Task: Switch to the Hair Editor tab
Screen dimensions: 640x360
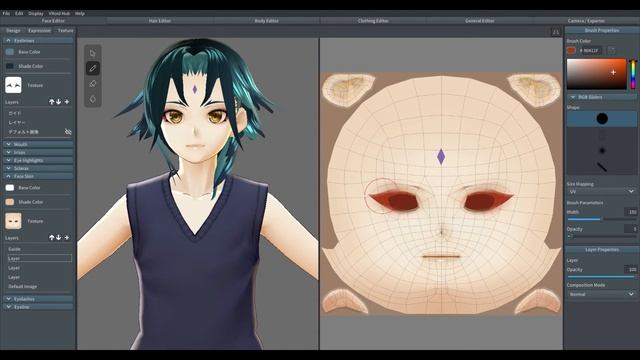Action: [x=160, y=20]
